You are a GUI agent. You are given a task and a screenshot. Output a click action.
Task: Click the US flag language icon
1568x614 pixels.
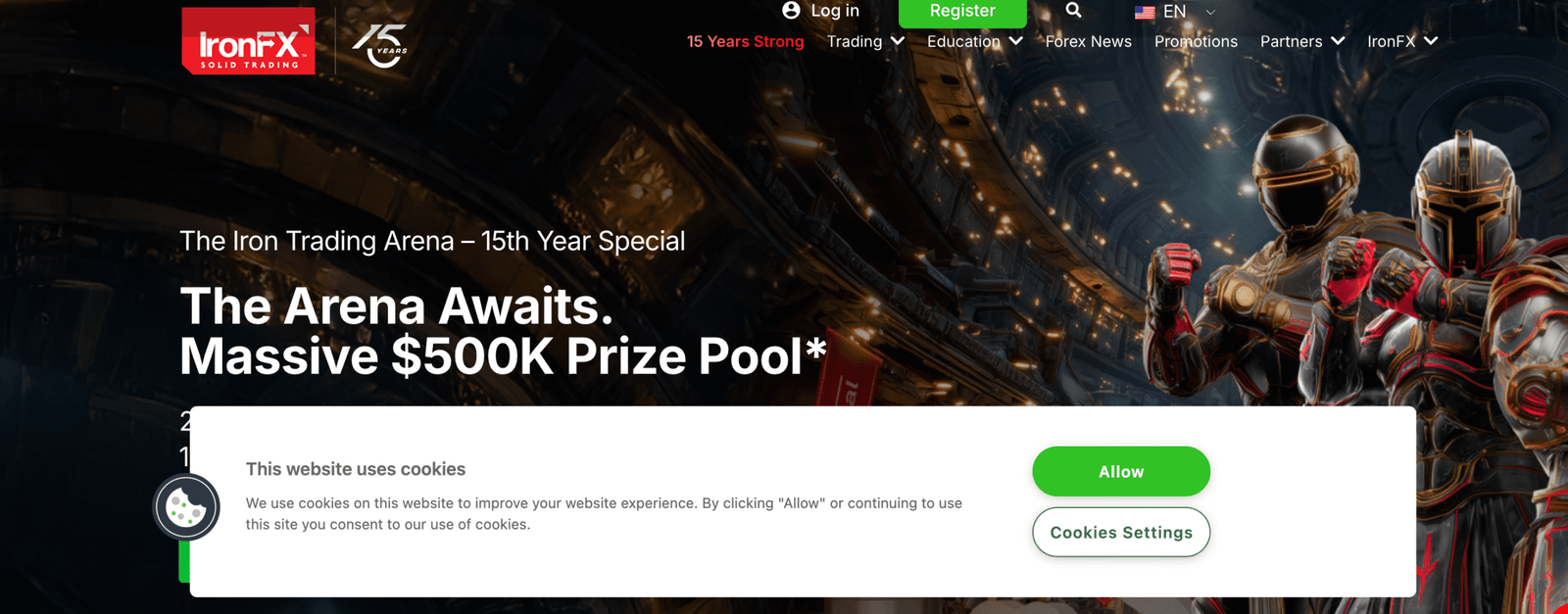click(x=1145, y=13)
